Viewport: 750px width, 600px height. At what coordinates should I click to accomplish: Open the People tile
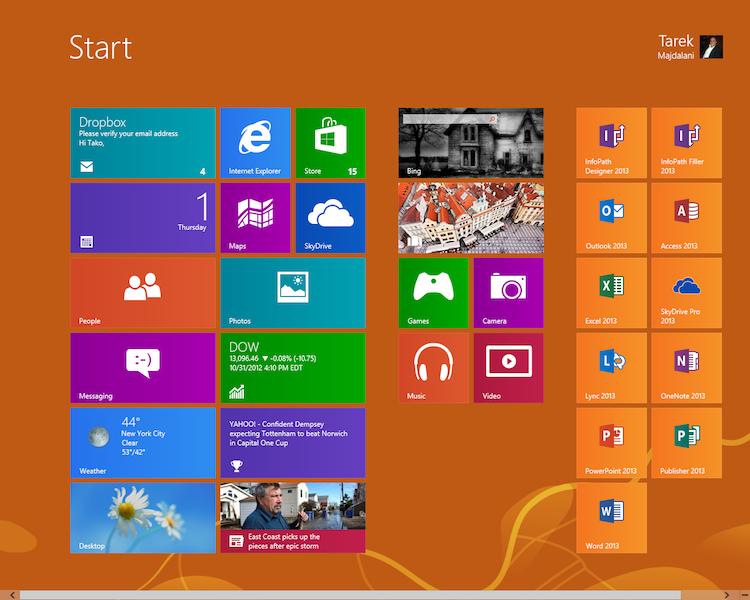pyautogui.click(x=143, y=292)
